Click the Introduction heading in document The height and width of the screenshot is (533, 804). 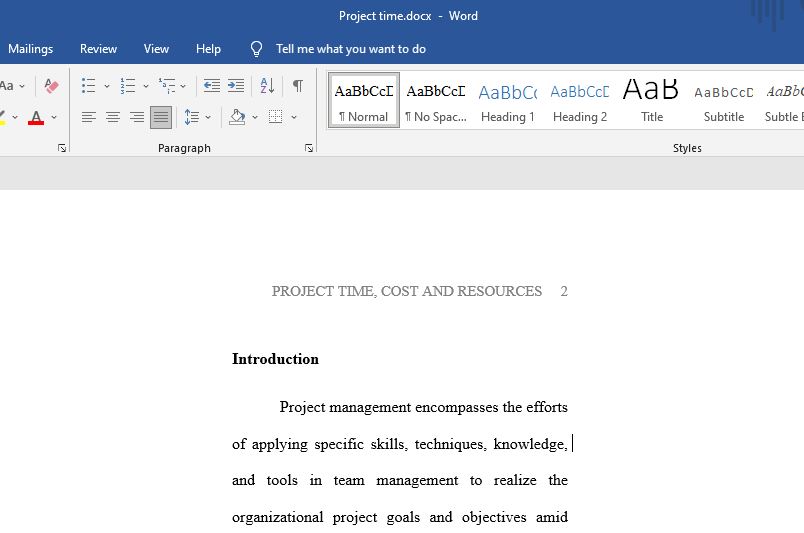(x=275, y=359)
